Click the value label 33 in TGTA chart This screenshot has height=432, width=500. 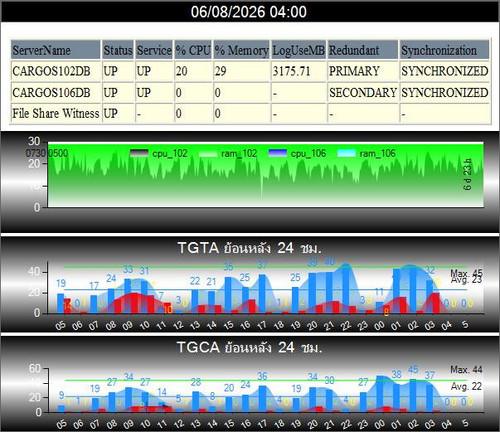[128, 269]
